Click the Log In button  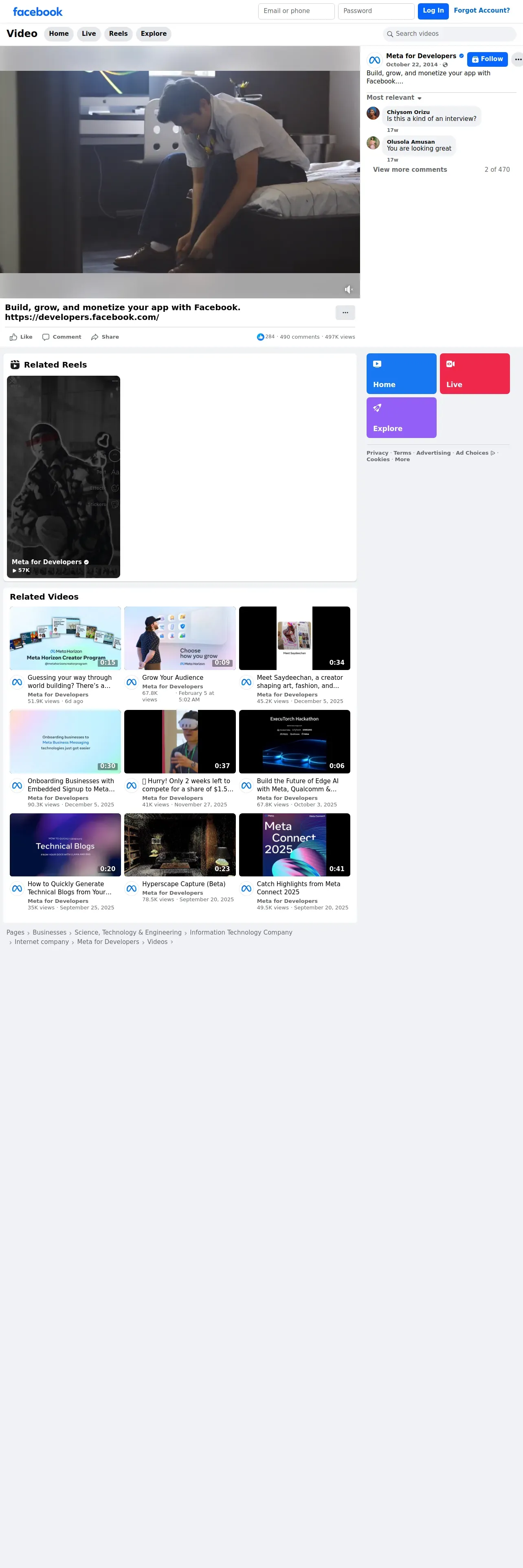tap(433, 11)
